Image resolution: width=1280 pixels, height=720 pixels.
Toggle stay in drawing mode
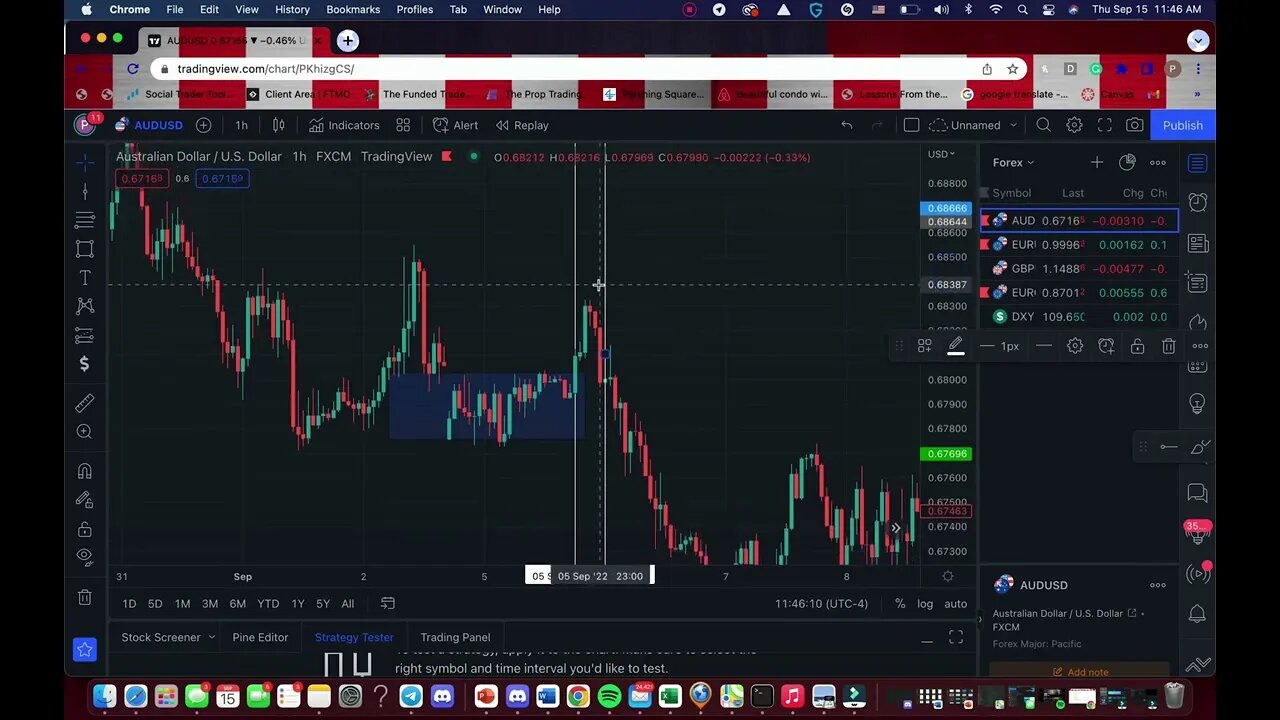(x=85, y=500)
